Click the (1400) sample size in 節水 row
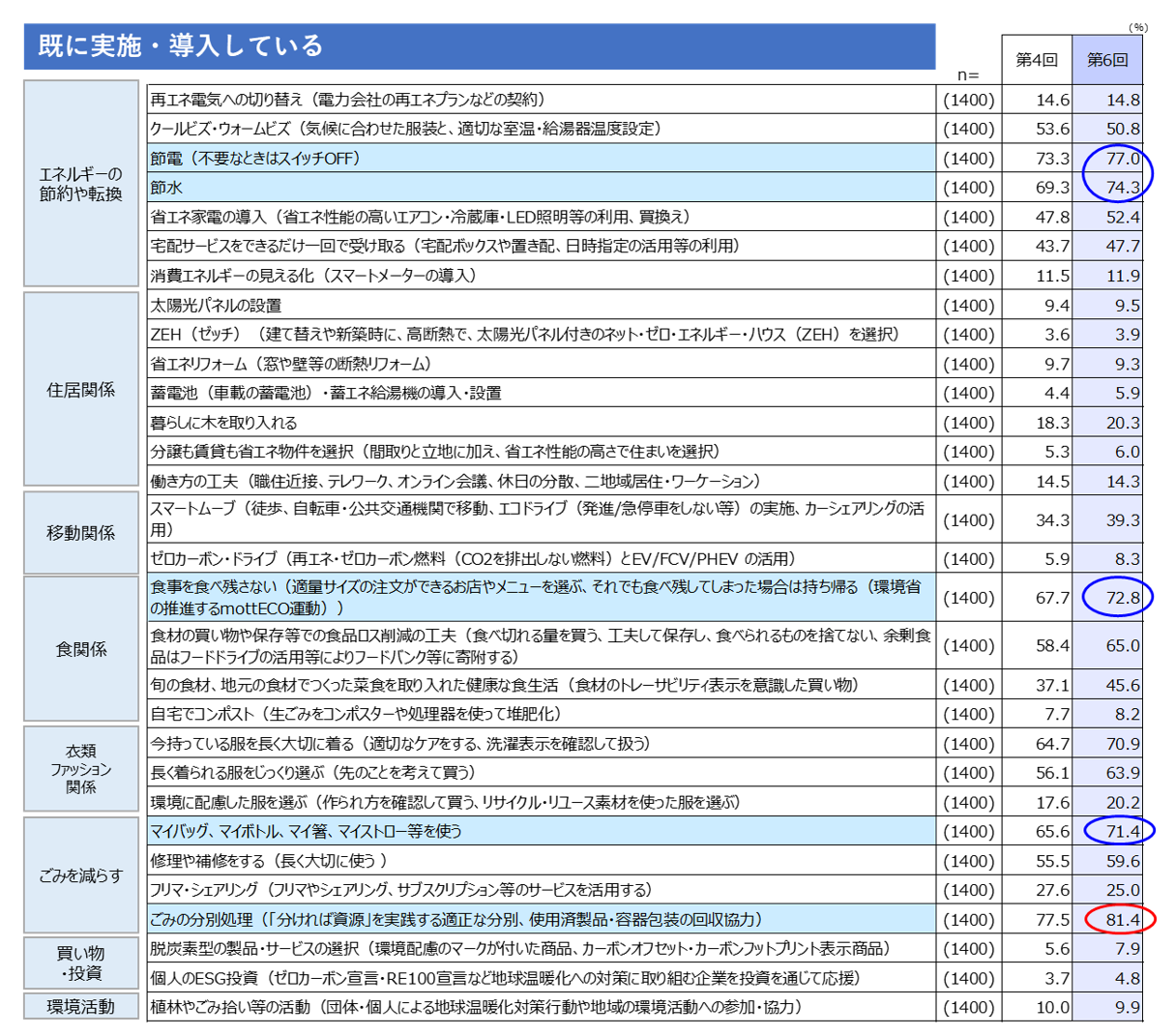The height and width of the screenshot is (1036, 1175). point(969,188)
